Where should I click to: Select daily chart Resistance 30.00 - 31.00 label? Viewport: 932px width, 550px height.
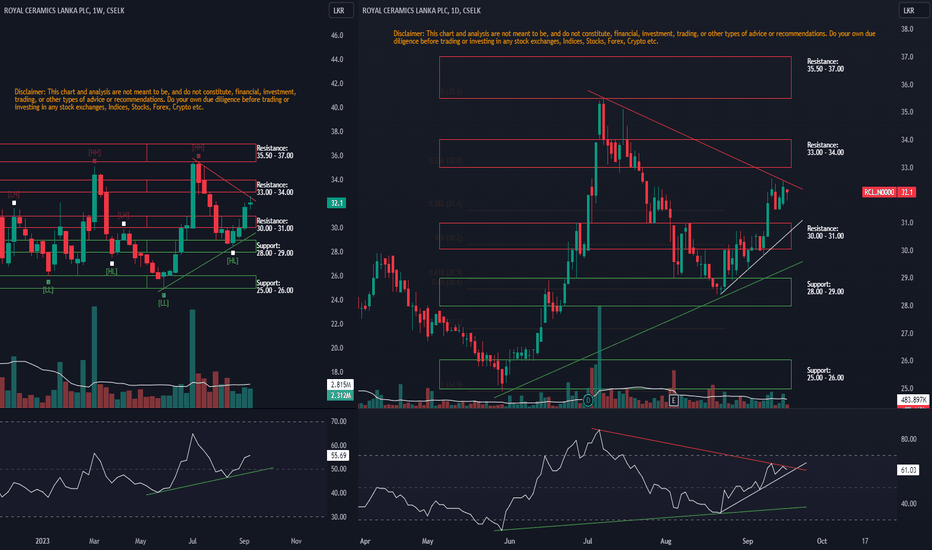pos(825,232)
